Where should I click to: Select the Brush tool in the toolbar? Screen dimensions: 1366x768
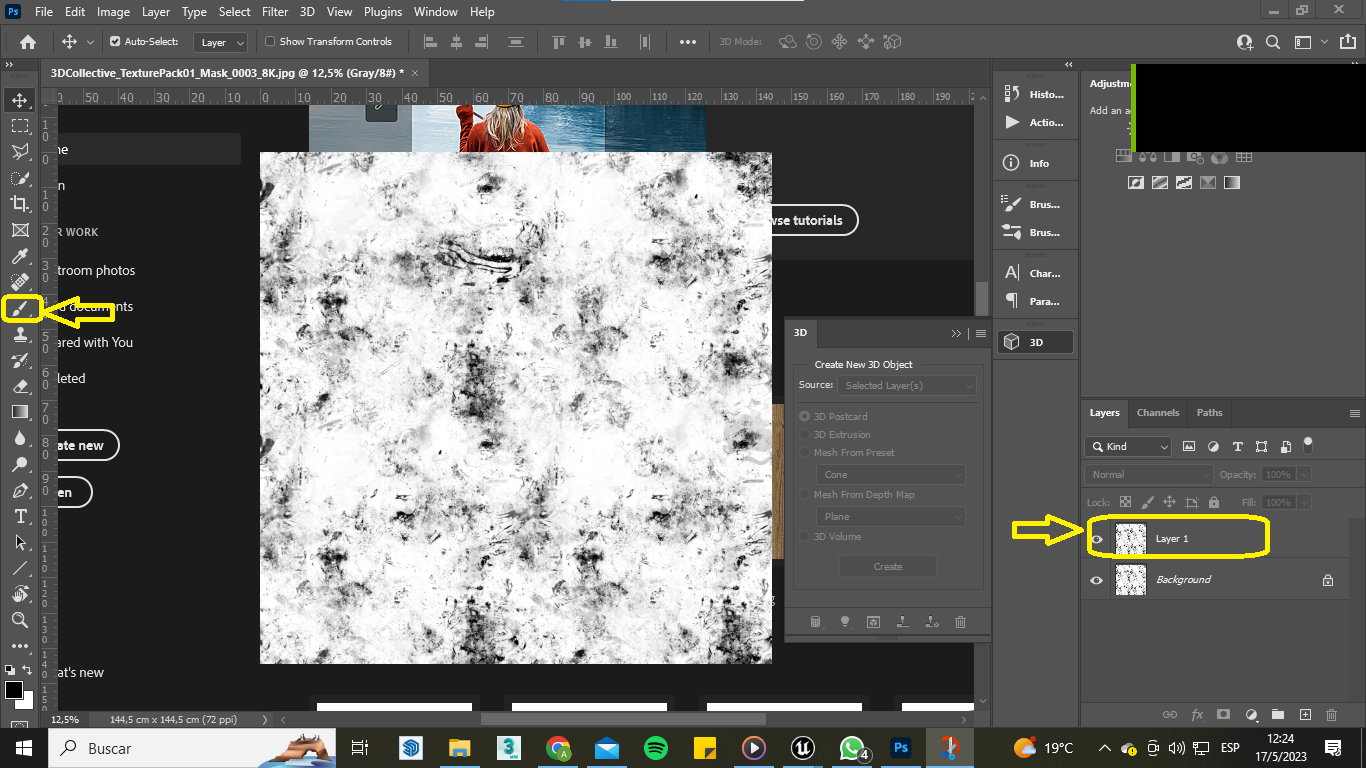tap(22, 308)
